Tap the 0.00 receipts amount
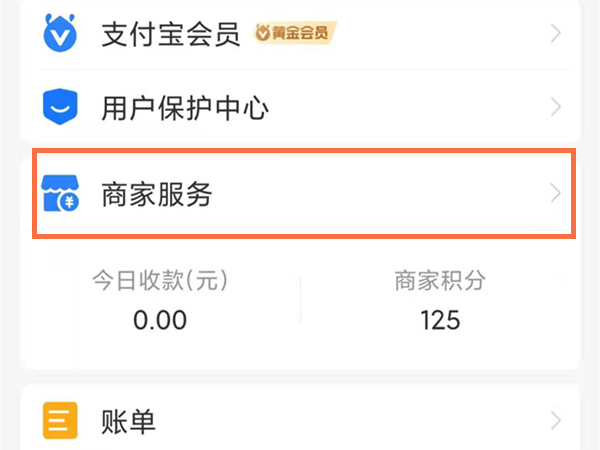Screen dimensions: 600x450 [x=160, y=320]
